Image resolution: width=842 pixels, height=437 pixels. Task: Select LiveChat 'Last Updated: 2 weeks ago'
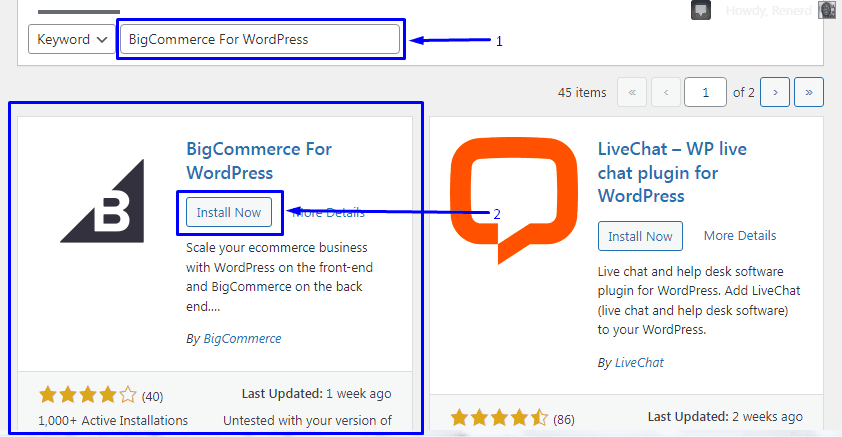click(725, 417)
